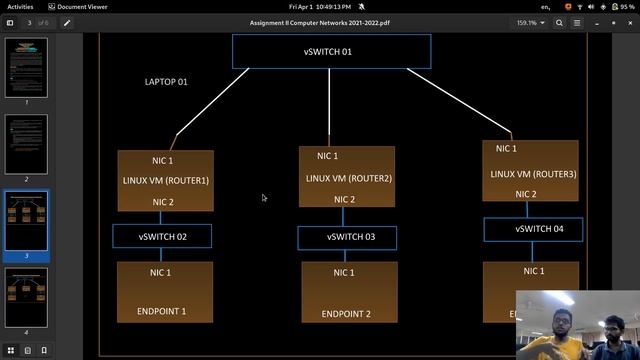
Task: Click the vSWITCH 02 box
Action: [x=162, y=236]
